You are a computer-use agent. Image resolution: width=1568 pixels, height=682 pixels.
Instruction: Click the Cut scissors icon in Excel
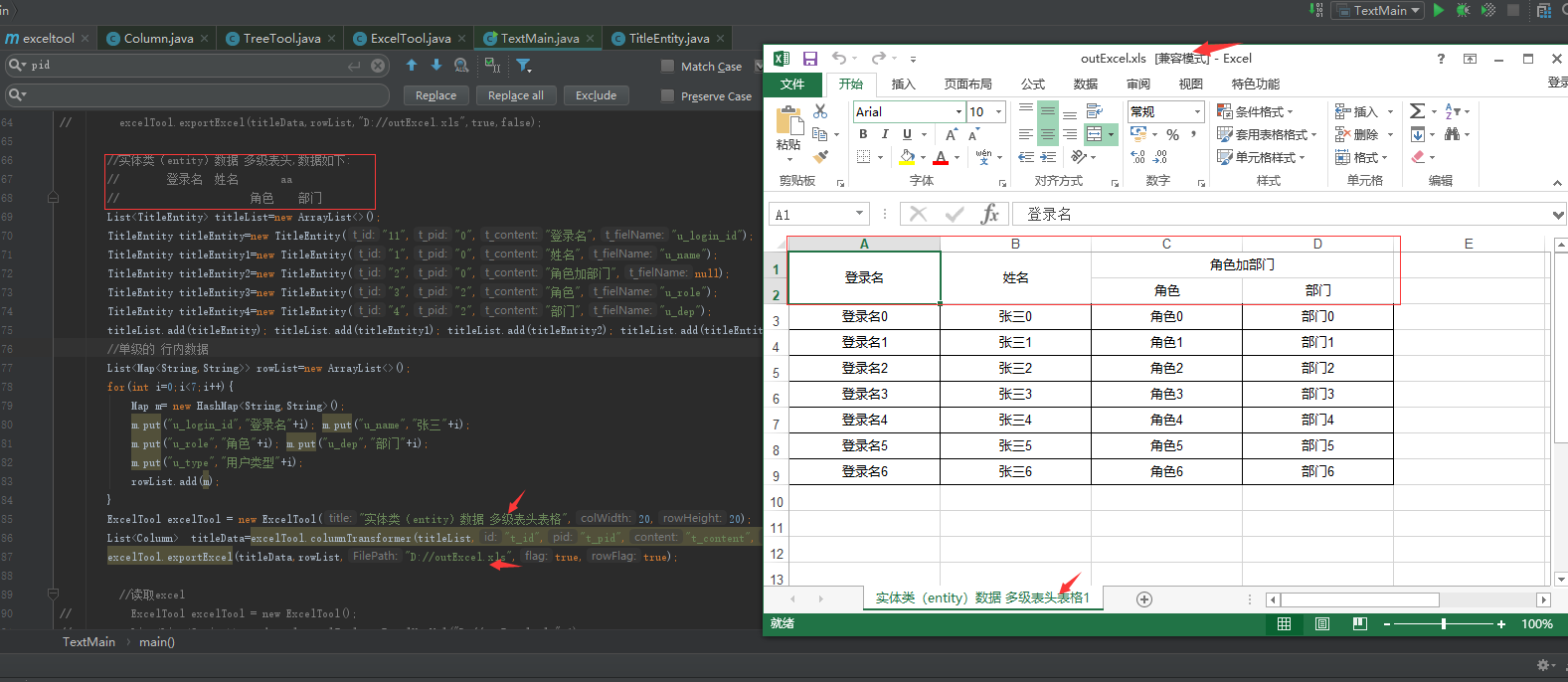(820, 111)
